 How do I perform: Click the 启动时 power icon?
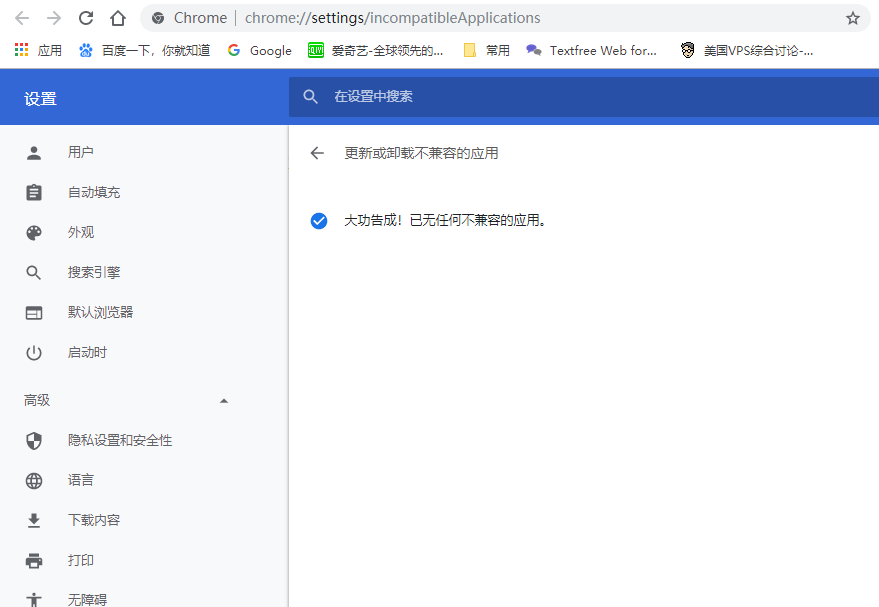pos(34,352)
